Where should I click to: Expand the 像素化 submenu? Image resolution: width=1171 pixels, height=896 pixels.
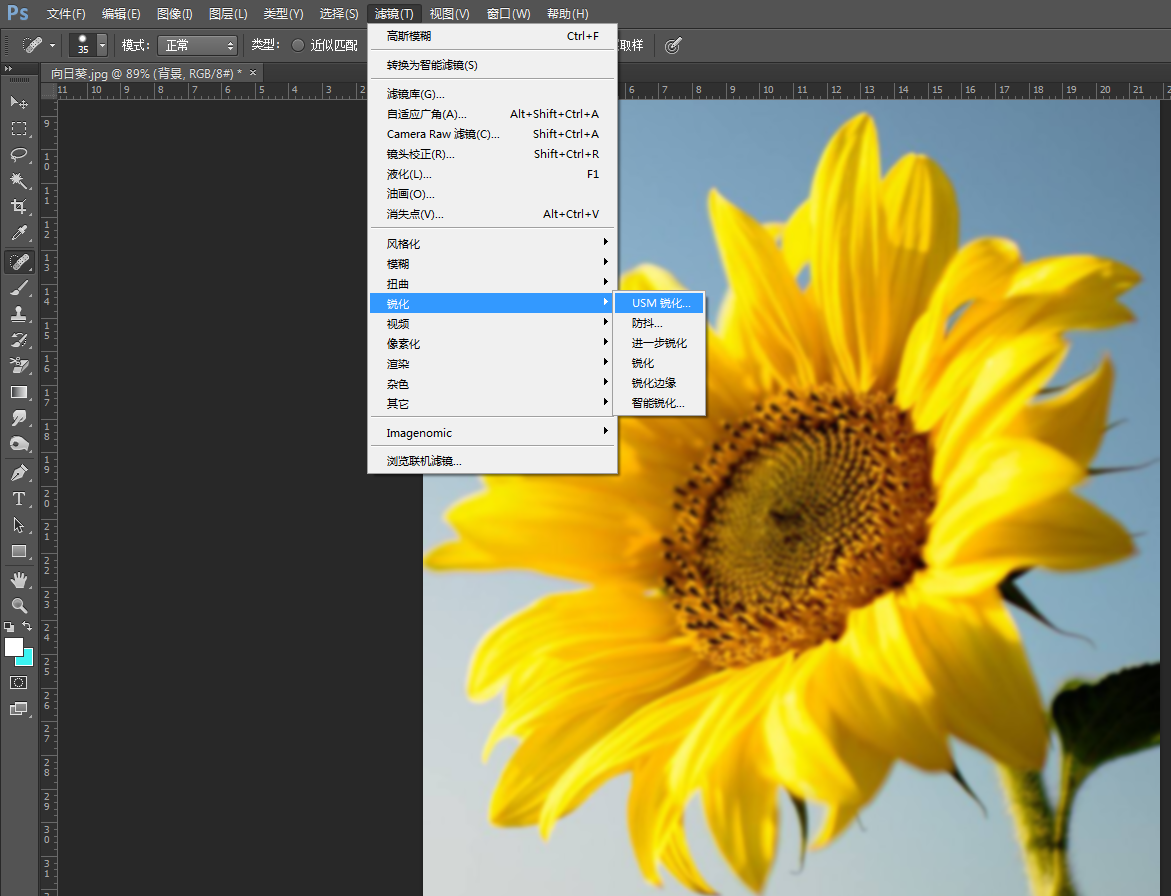(493, 343)
